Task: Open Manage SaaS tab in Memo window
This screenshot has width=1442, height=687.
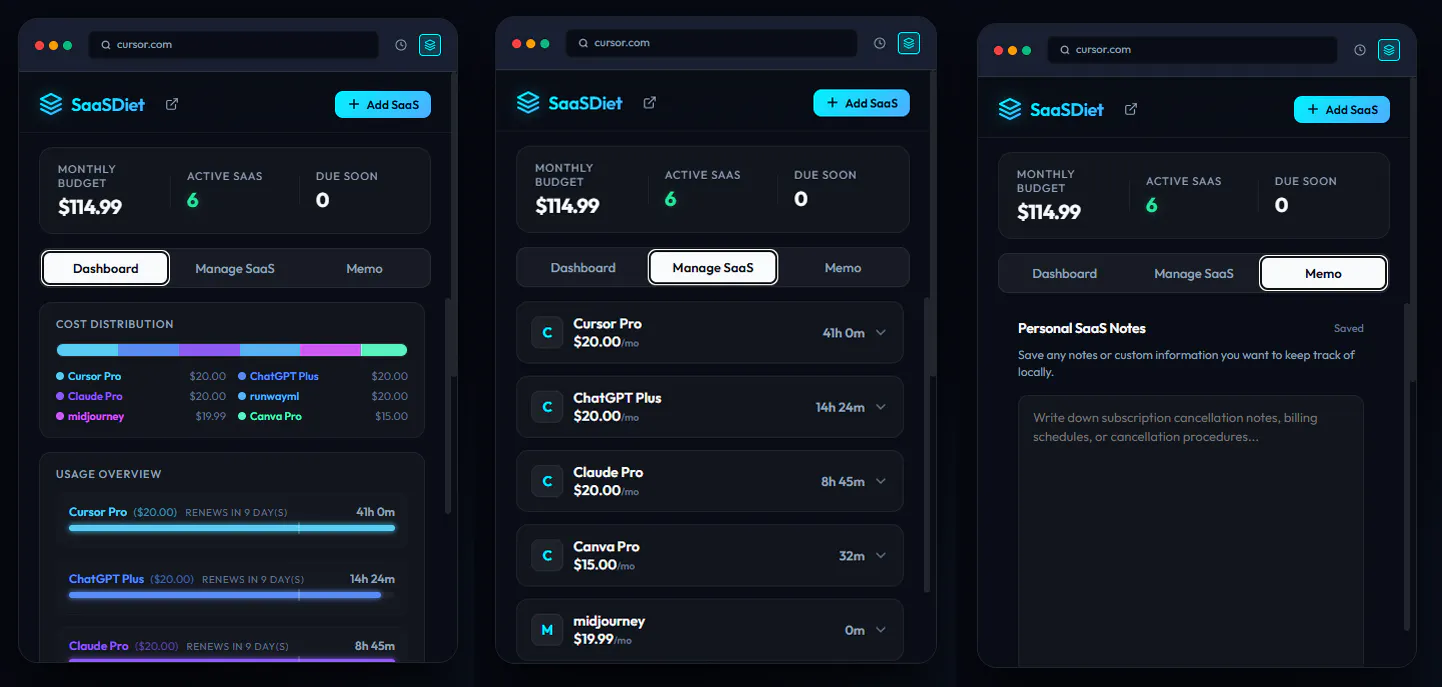Action: pos(1194,273)
